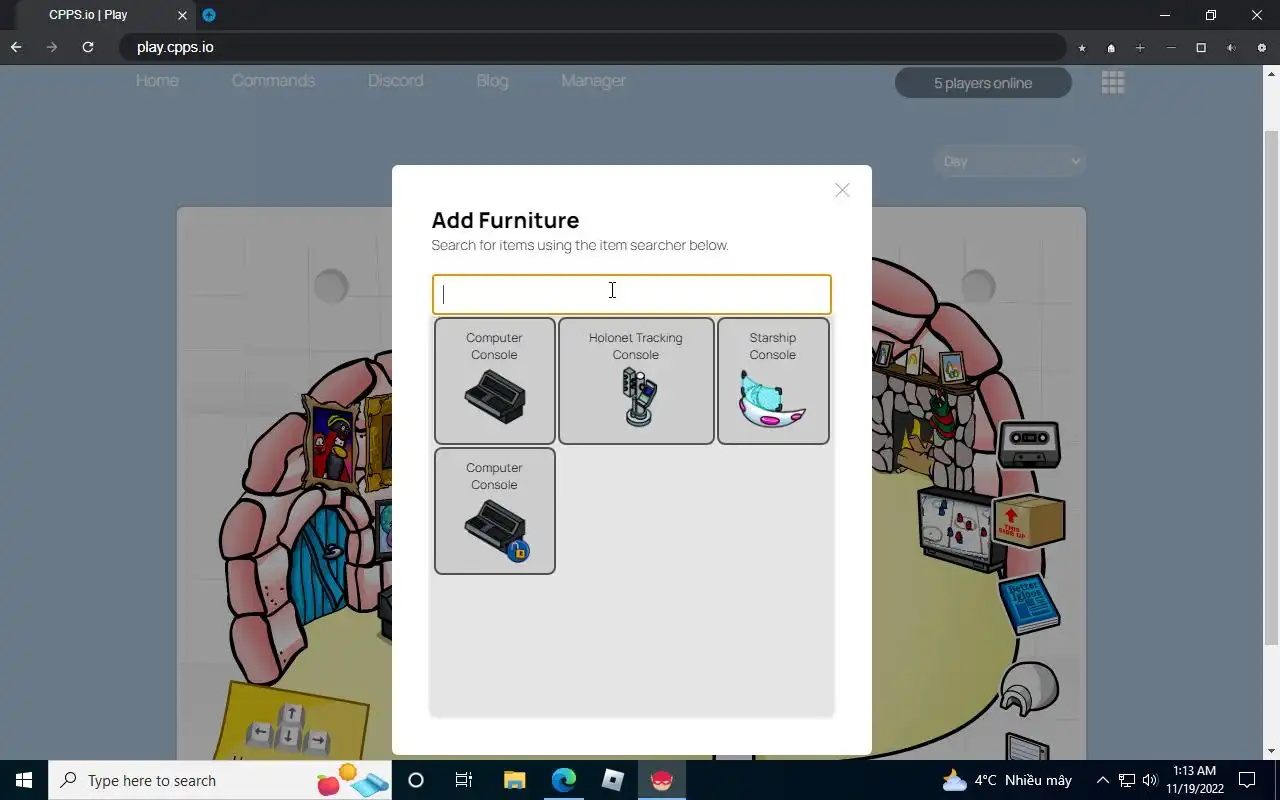Click the furniture item search field
1280x800 pixels.
631,294
